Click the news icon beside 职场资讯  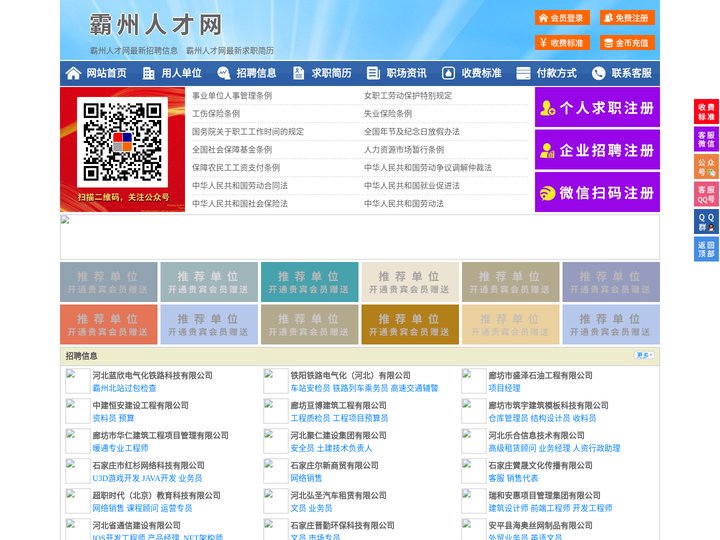(x=373, y=73)
